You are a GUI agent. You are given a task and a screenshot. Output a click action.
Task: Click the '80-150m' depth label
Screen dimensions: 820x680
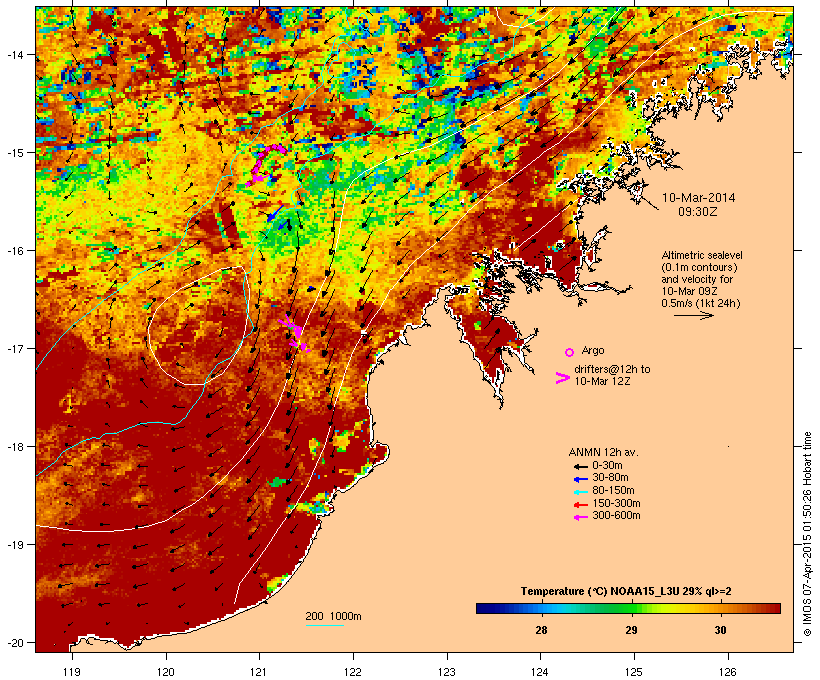click(x=613, y=491)
